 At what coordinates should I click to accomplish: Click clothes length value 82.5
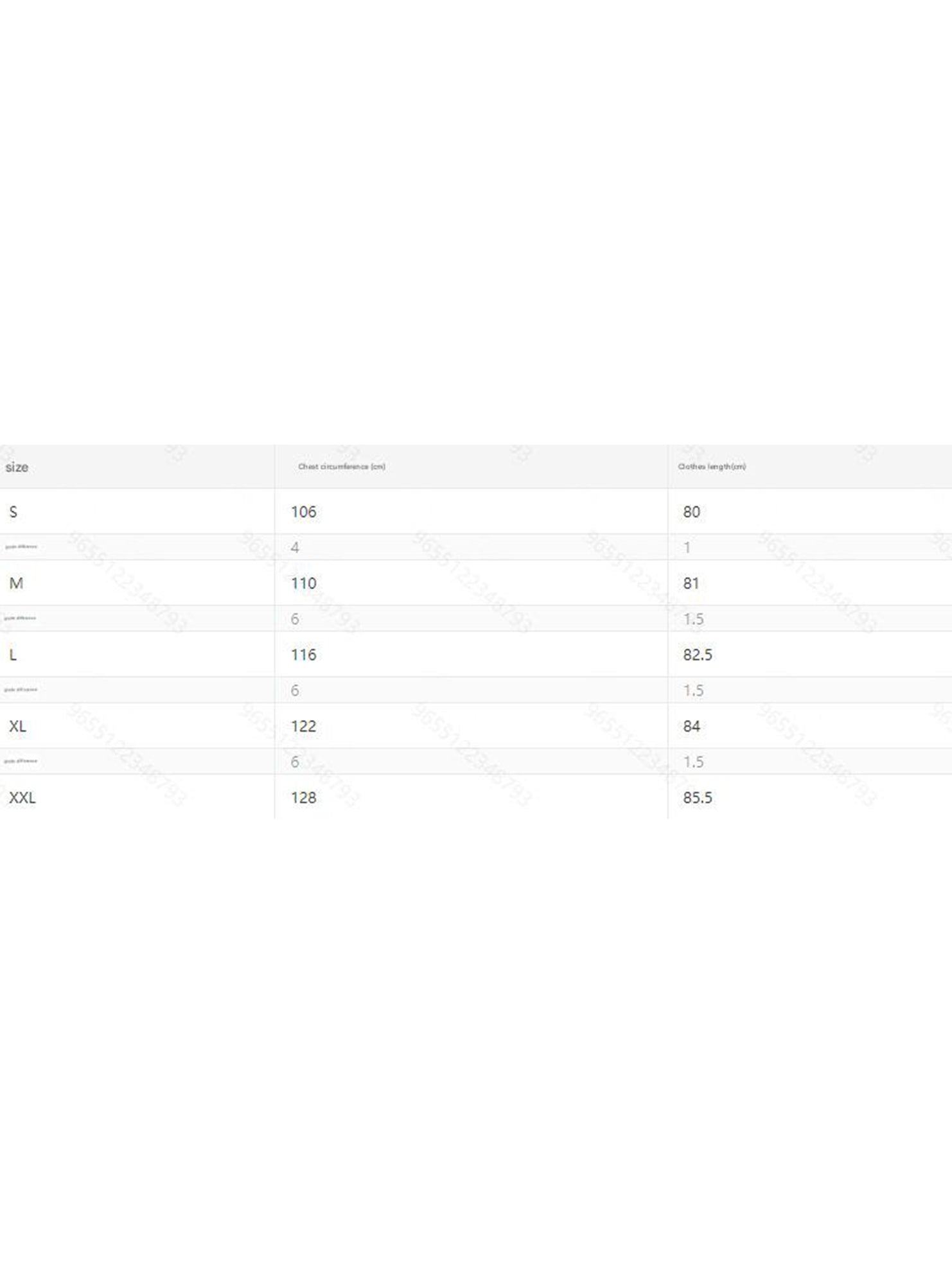pyautogui.click(x=698, y=655)
